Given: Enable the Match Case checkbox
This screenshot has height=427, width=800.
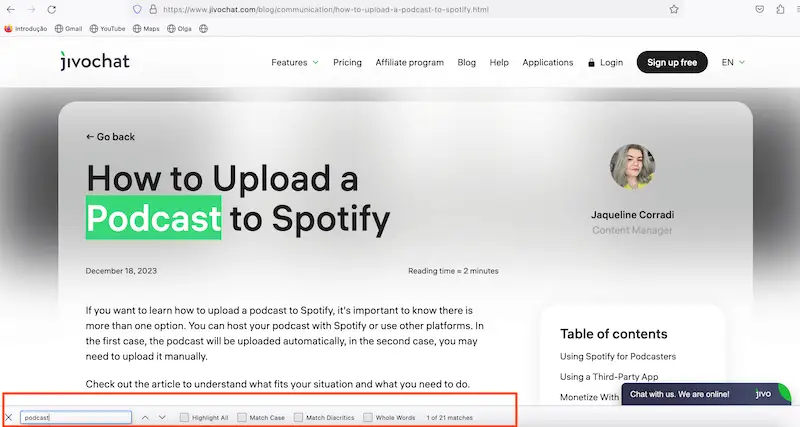Looking at the screenshot, I should click(x=242, y=417).
